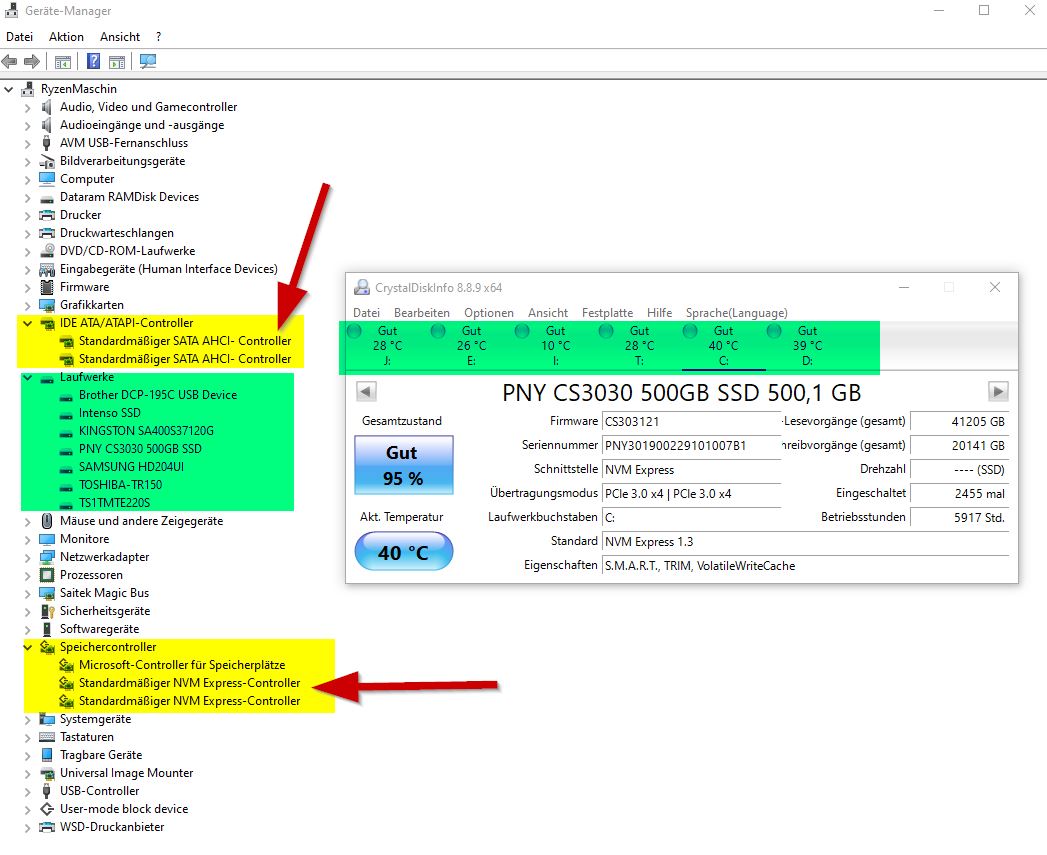1047x855 pixels.
Task: Expand the Saitek Magic Bus node
Action: pyautogui.click(x=27, y=594)
